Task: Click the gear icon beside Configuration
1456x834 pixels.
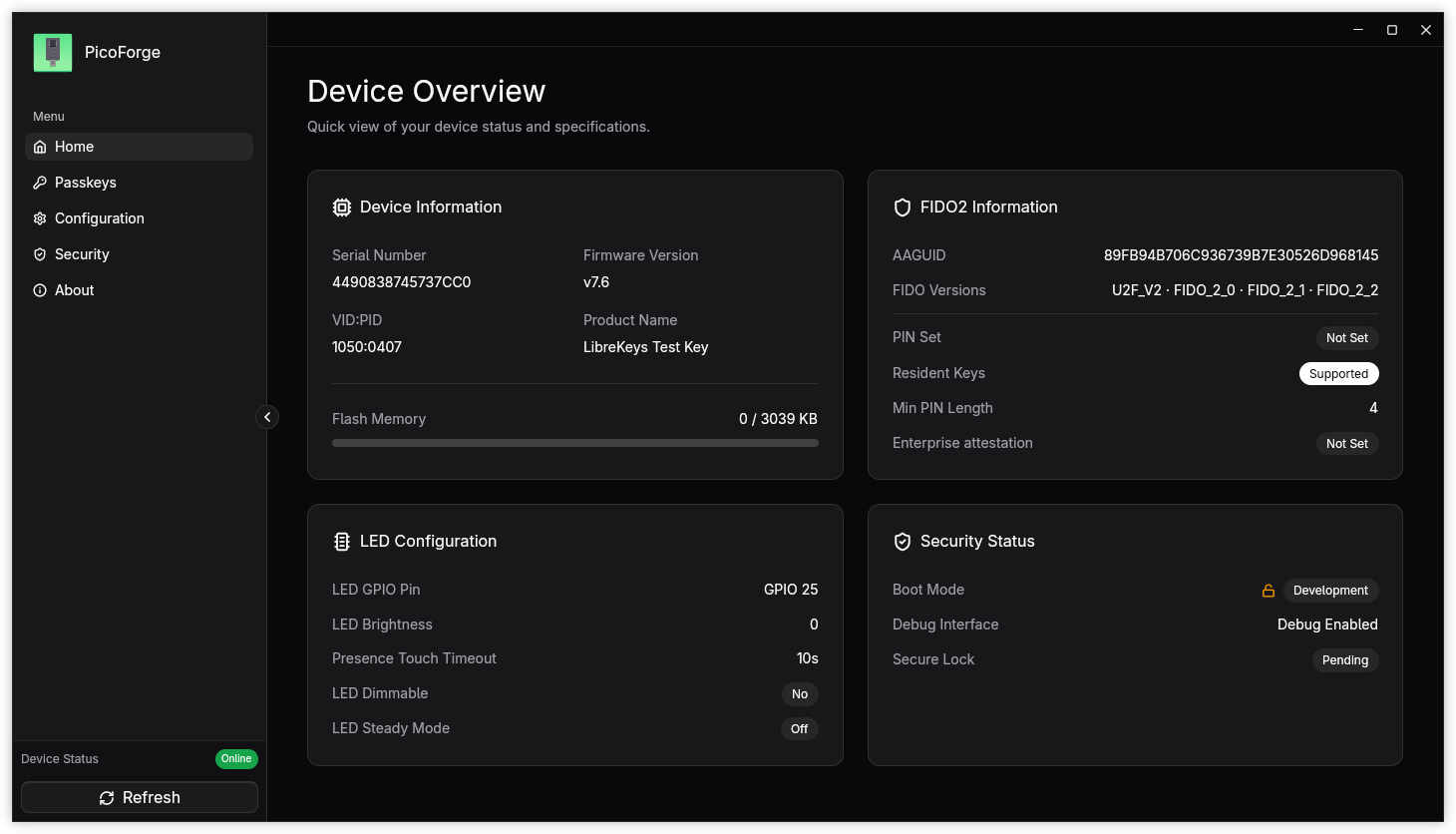Action: click(x=40, y=218)
